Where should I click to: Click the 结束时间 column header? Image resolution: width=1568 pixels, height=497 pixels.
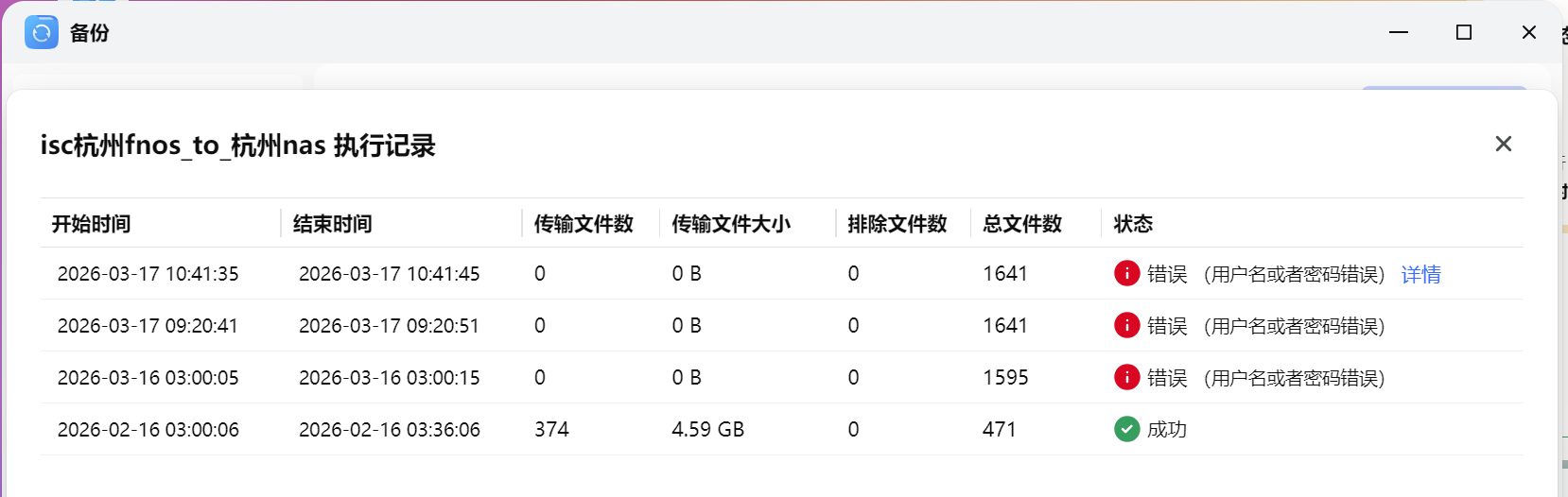coord(332,224)
